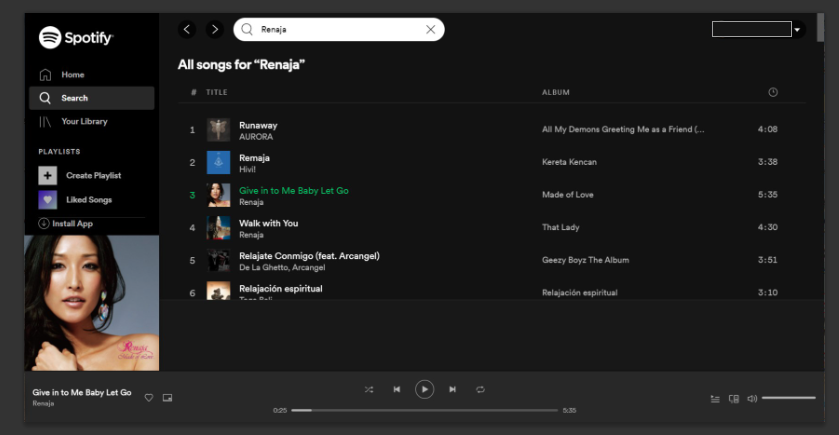Toggle repeat mode
This screenshot has width=839, height=435.
tap(480, 390)
